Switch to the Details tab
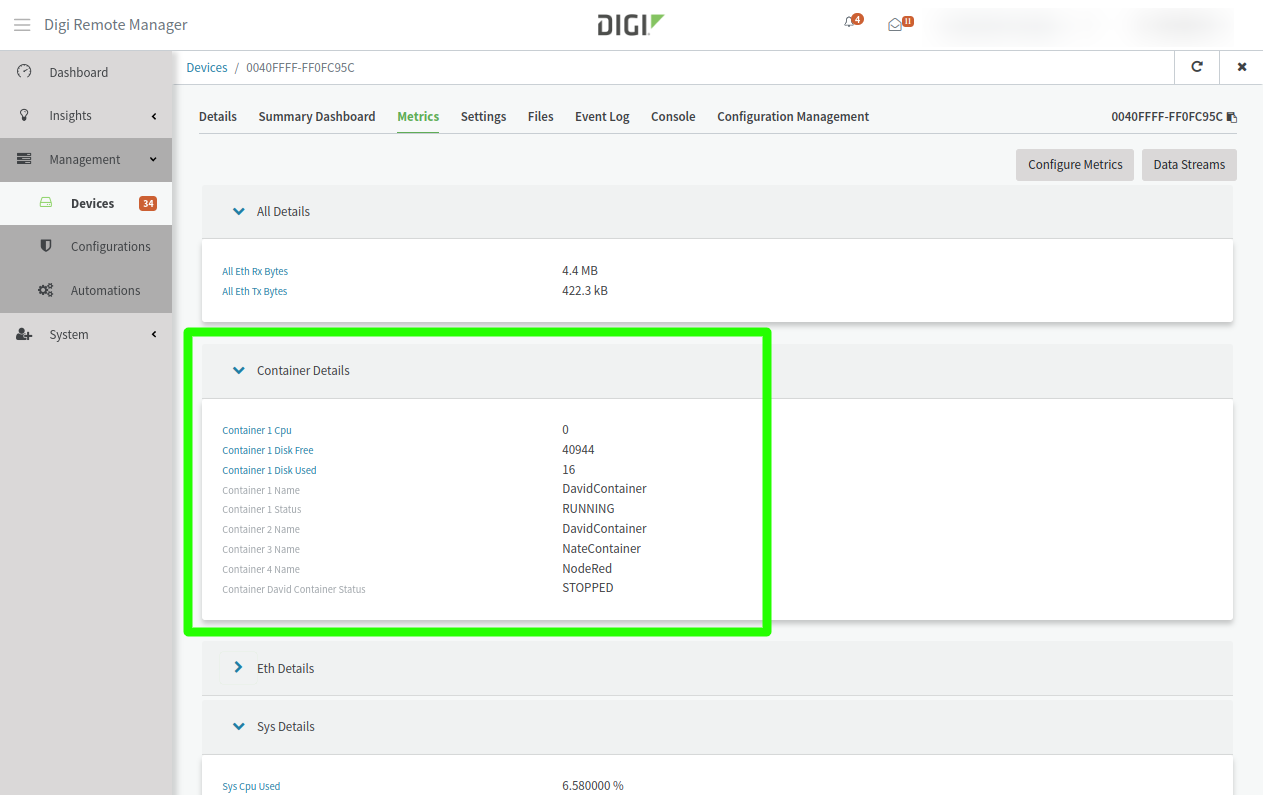 218,116
